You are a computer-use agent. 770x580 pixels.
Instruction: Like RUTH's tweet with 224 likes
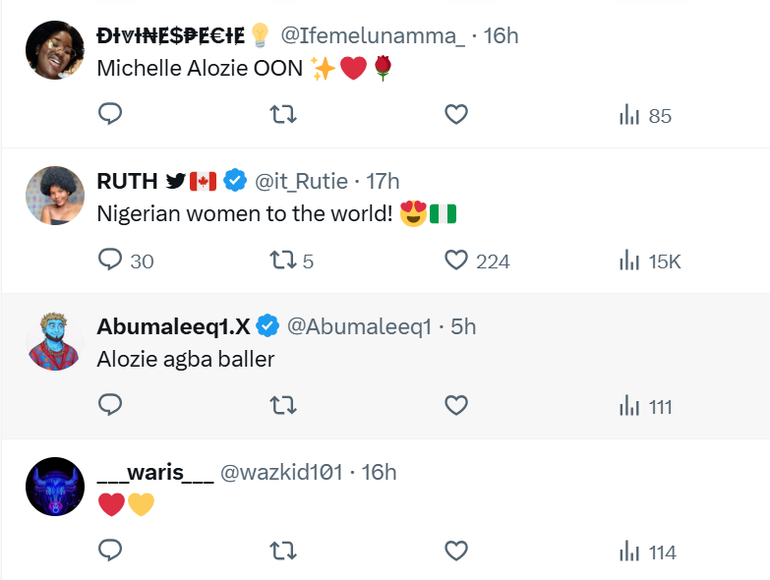(x=456, y=261)
